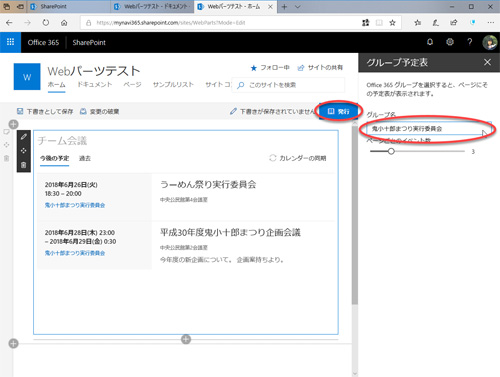Open the ドキュメント navigation item
The image size is (500, 377).
point(95,85)
